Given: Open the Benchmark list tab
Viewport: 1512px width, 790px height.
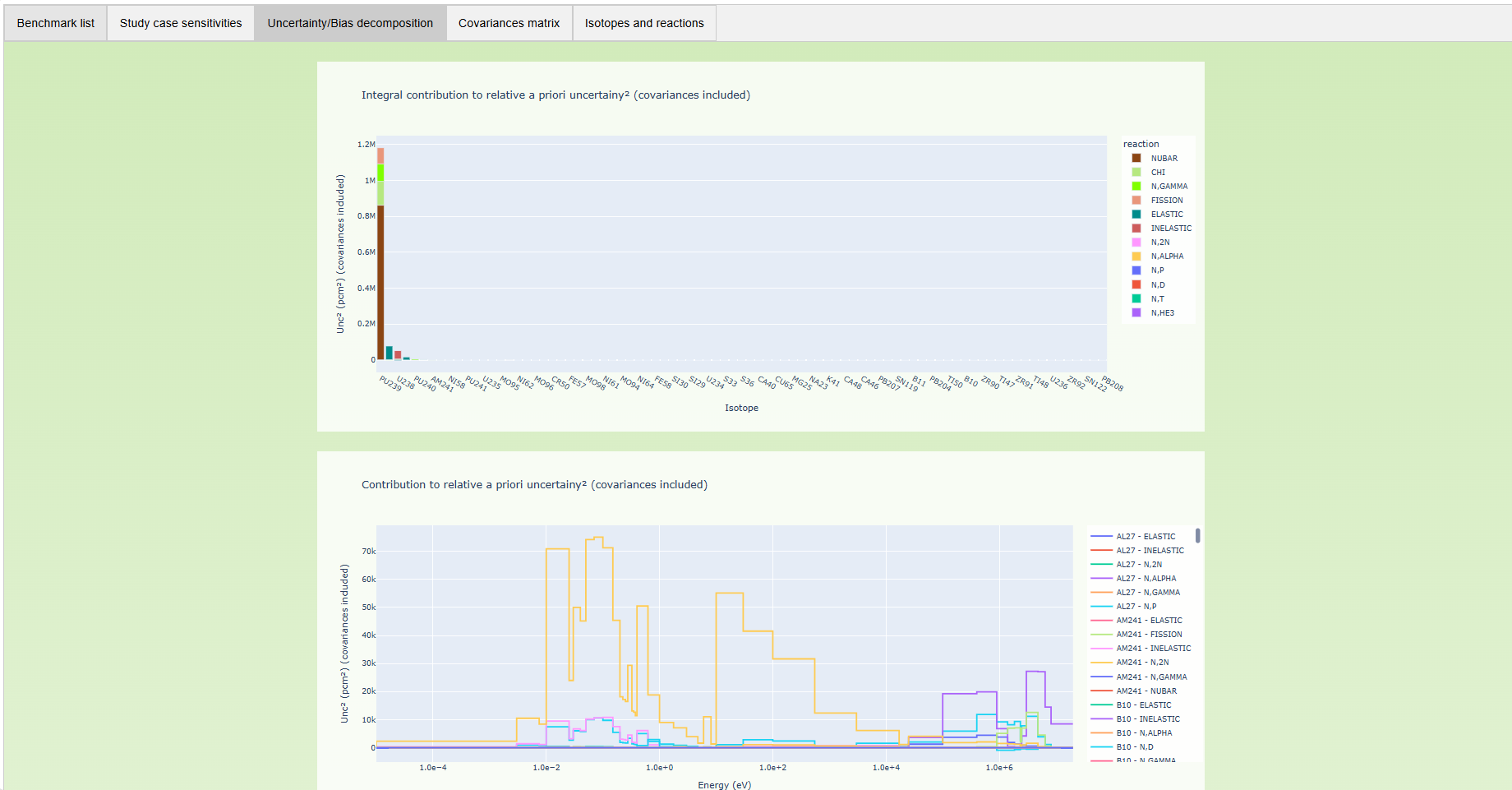Looking at the screenshot, I should click(x=56, y=23).
